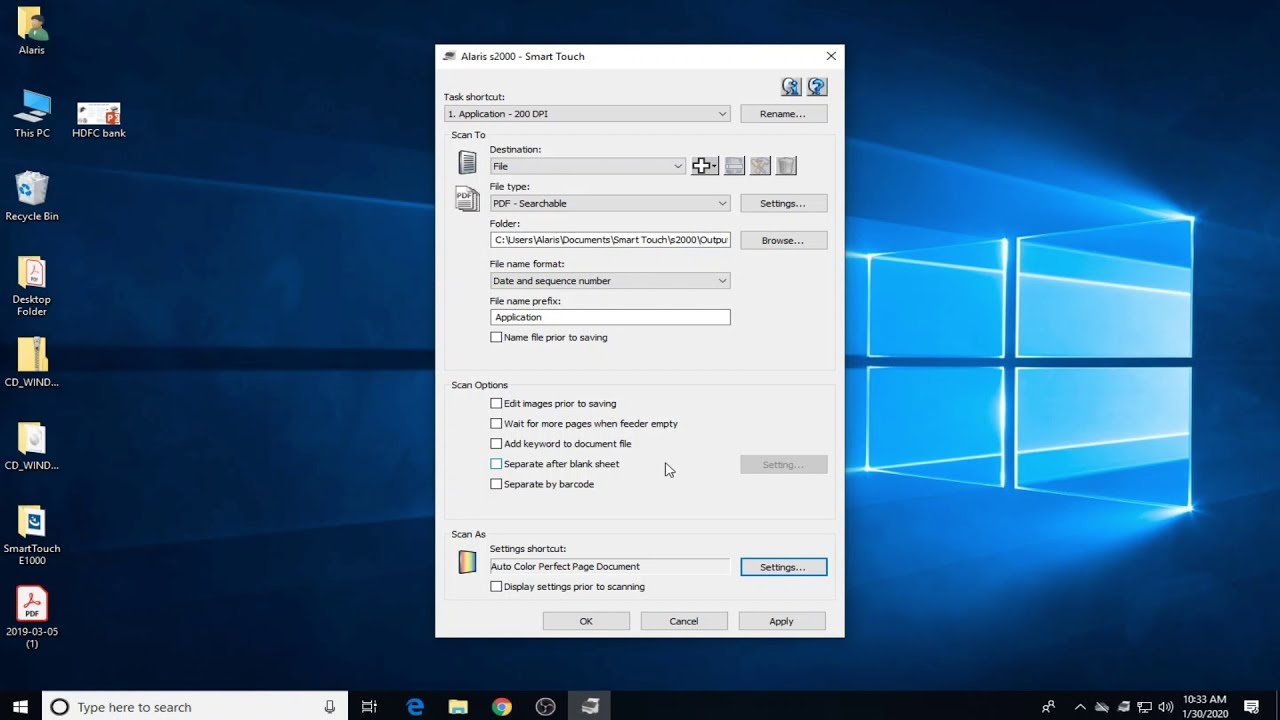Click the Cancel button
The height and width of the screenshot is (720, 1280).
pos(684,621)
